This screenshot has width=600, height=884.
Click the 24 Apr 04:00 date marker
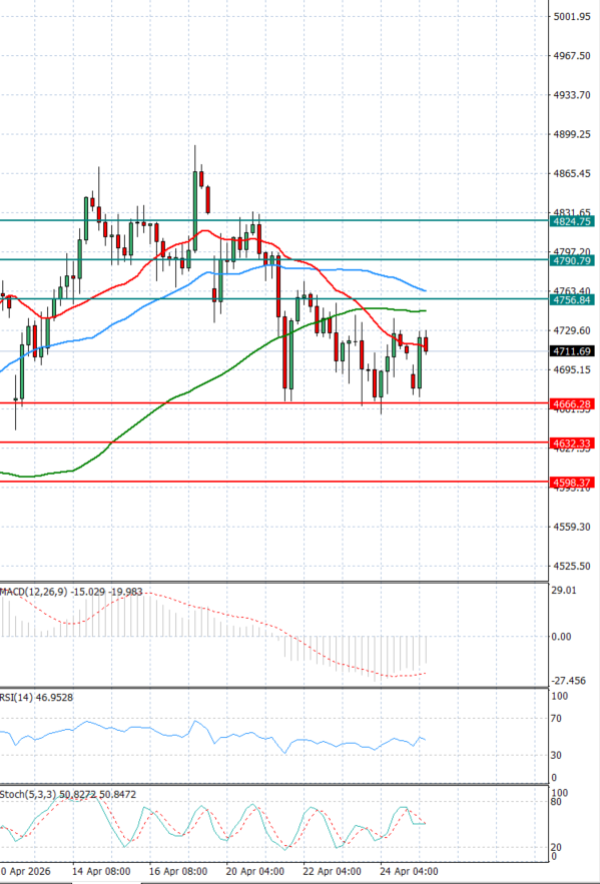(x=408, y=872)
